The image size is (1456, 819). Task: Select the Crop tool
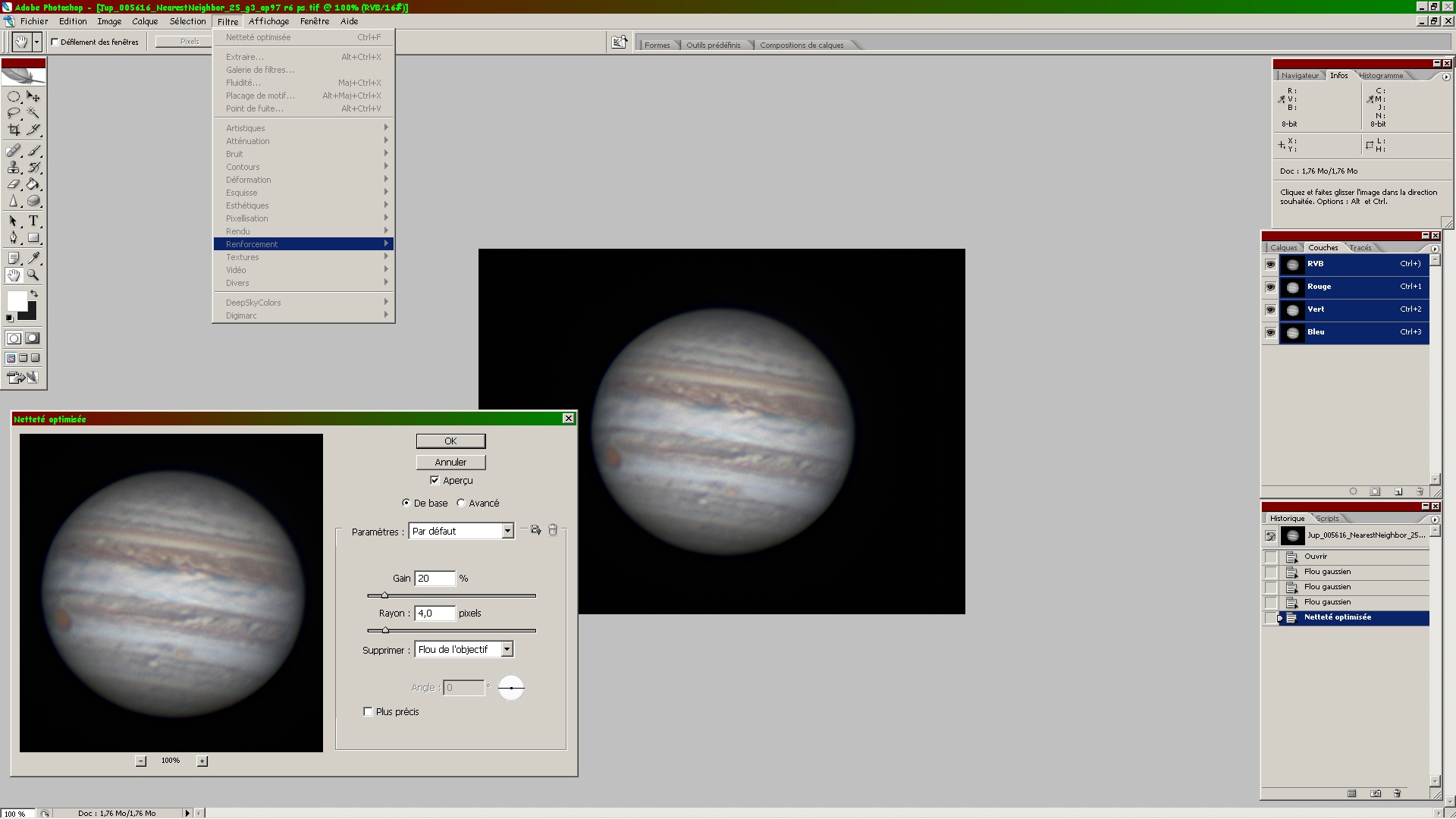[x=14, y=130]
